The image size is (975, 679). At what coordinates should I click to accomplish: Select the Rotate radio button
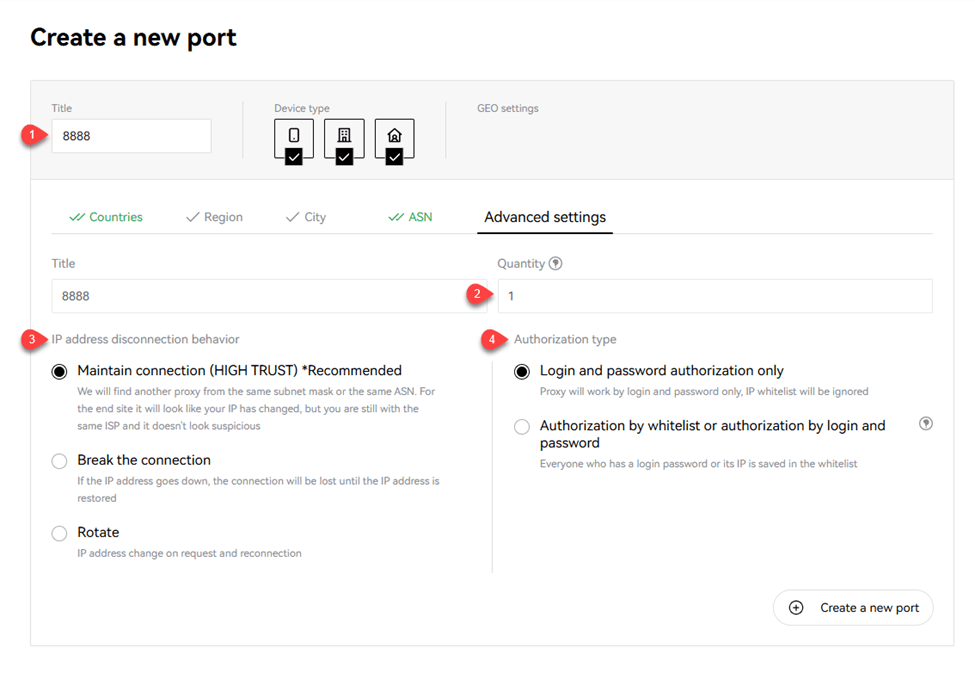pos(60,533)
